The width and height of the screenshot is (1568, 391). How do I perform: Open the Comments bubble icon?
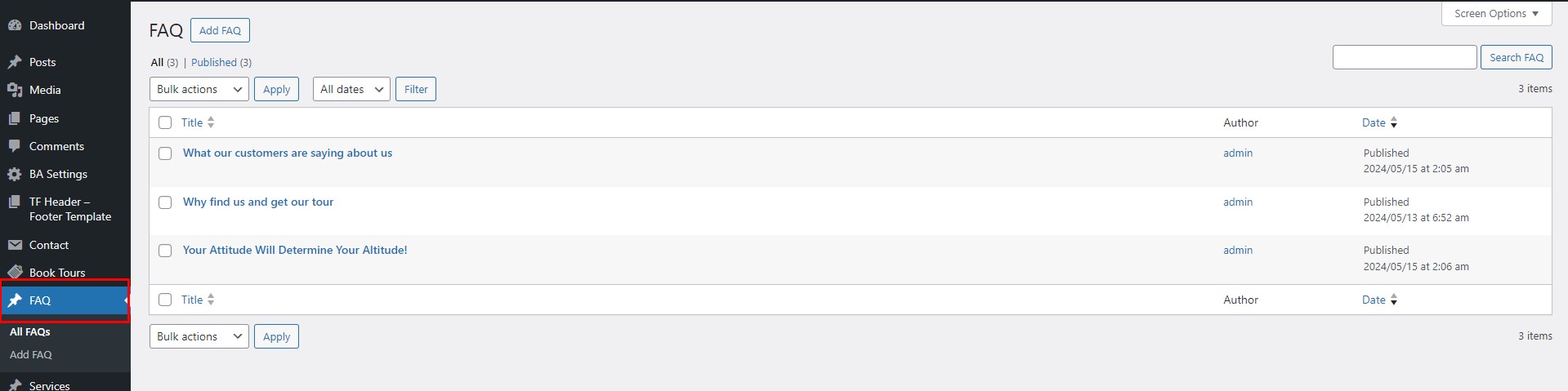click(15, 146)
